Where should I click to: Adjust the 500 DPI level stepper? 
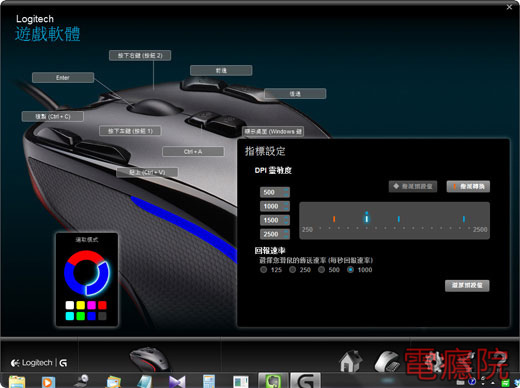point(286,192)
